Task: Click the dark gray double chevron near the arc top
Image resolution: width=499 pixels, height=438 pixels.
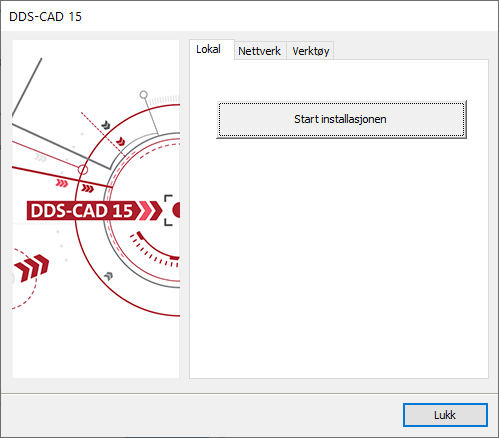Action: pyautogui.click(x=106, y=125)
